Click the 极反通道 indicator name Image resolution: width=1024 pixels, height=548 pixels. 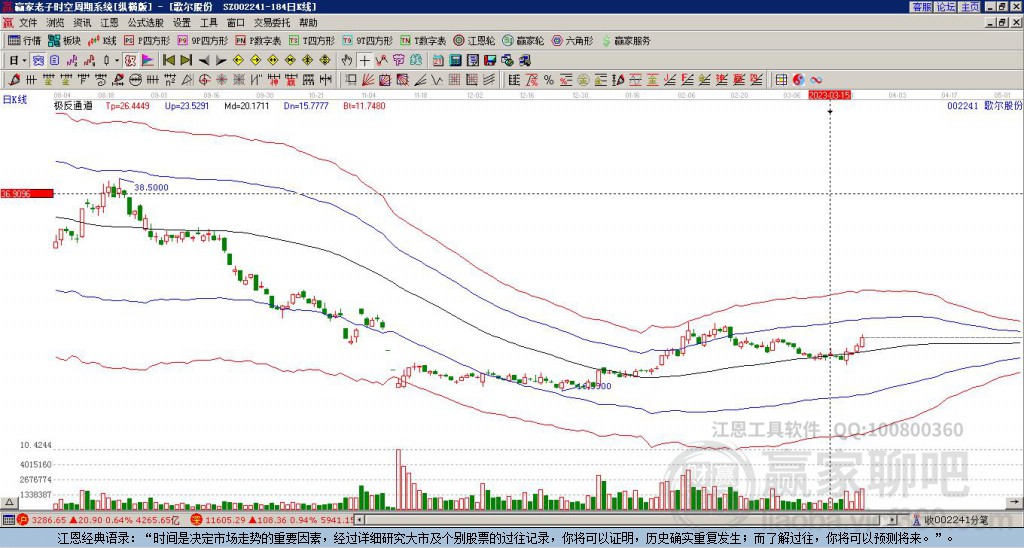(73, 105)
